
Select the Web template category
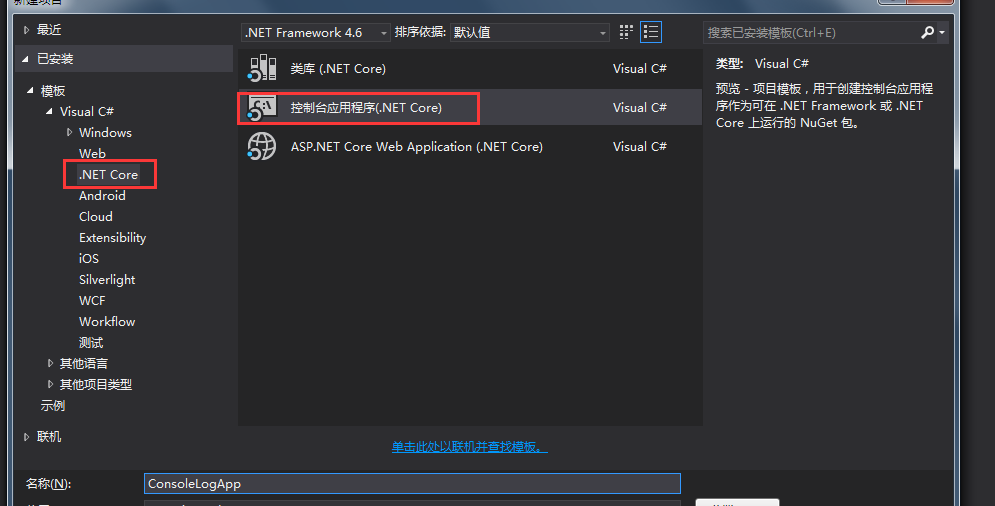92,154
